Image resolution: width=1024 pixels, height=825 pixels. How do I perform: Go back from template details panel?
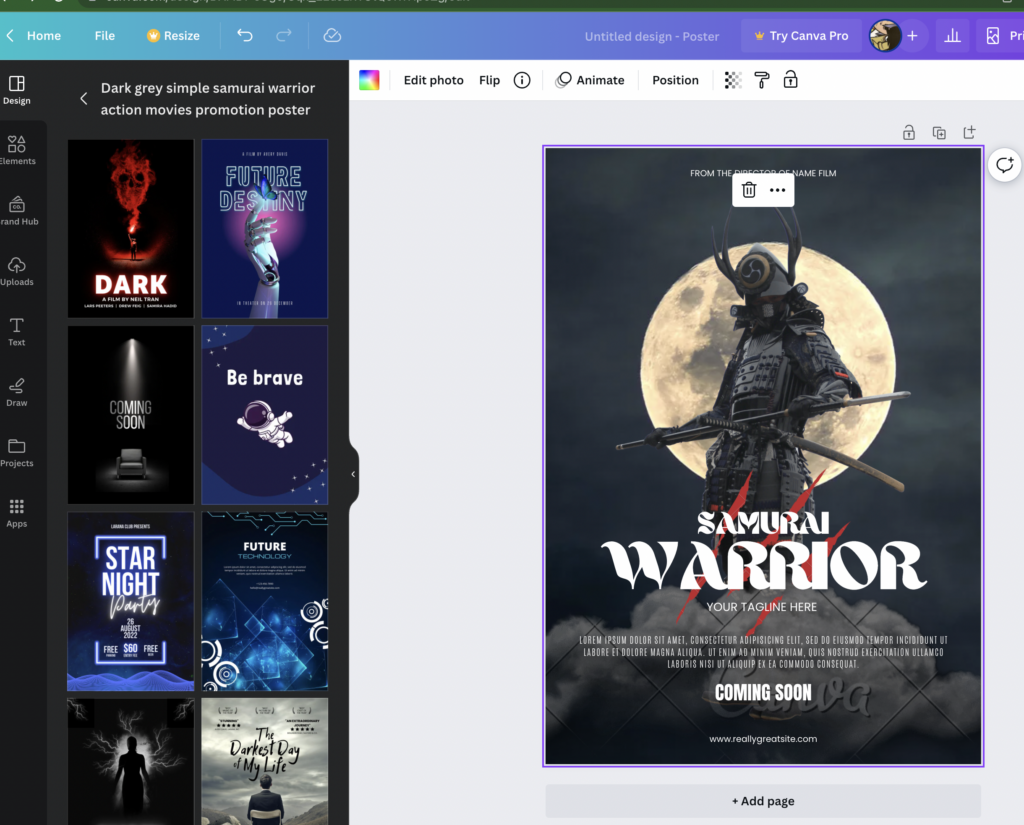83,99
